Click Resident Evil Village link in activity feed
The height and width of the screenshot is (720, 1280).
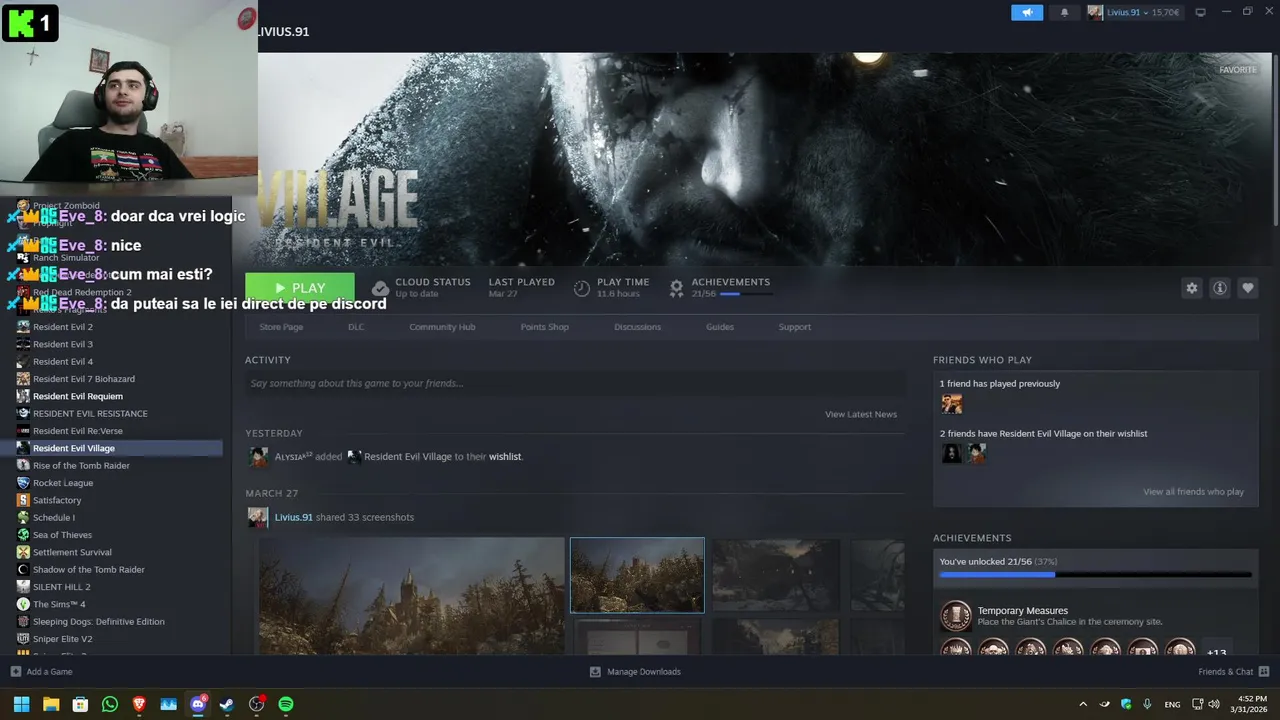click(x=408, y=457)
